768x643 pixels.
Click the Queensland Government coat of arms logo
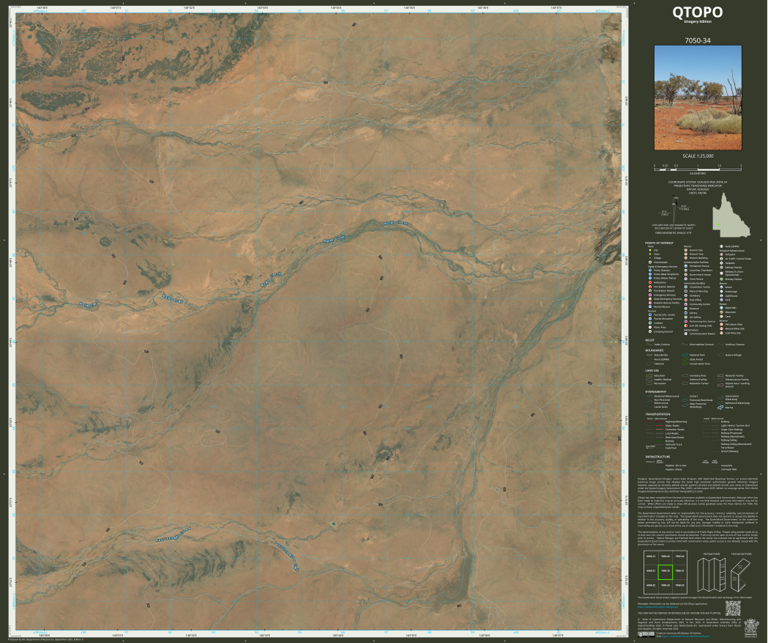click(751, 628)
